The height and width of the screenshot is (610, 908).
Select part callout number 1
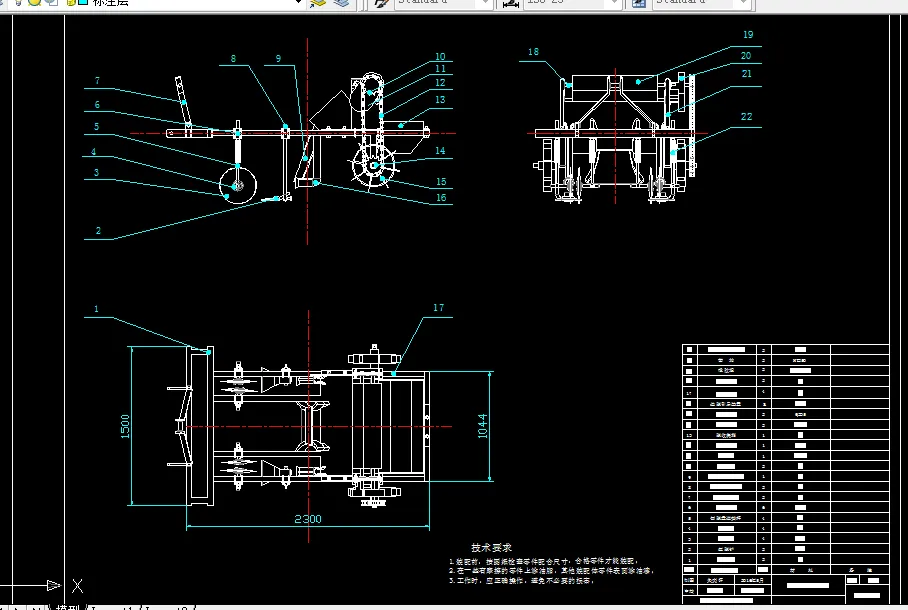point(97,309)
